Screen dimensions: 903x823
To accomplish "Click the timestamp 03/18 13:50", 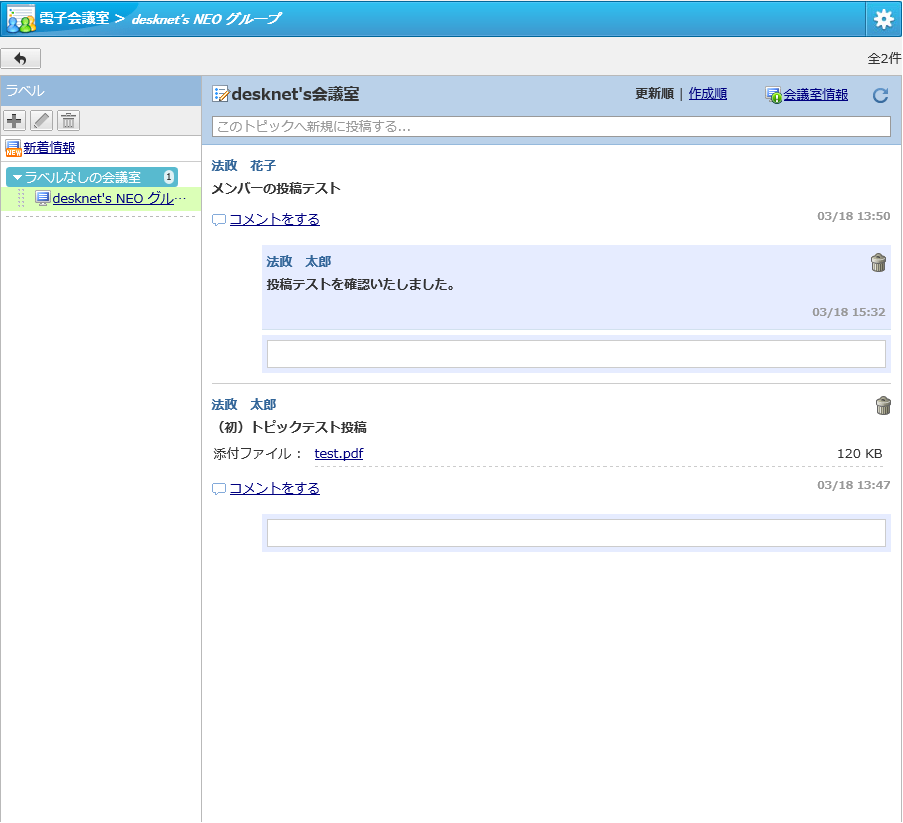I will click(853, 216).
